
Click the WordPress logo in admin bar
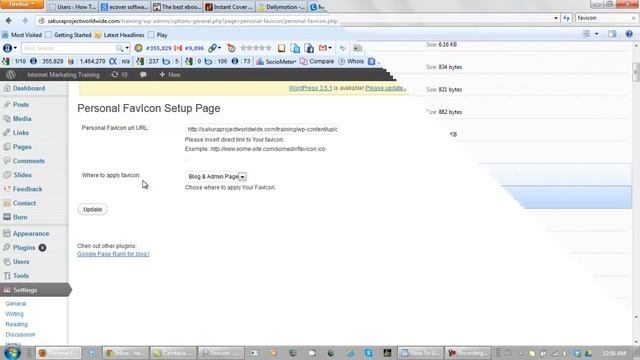click(x=11, y=75)
